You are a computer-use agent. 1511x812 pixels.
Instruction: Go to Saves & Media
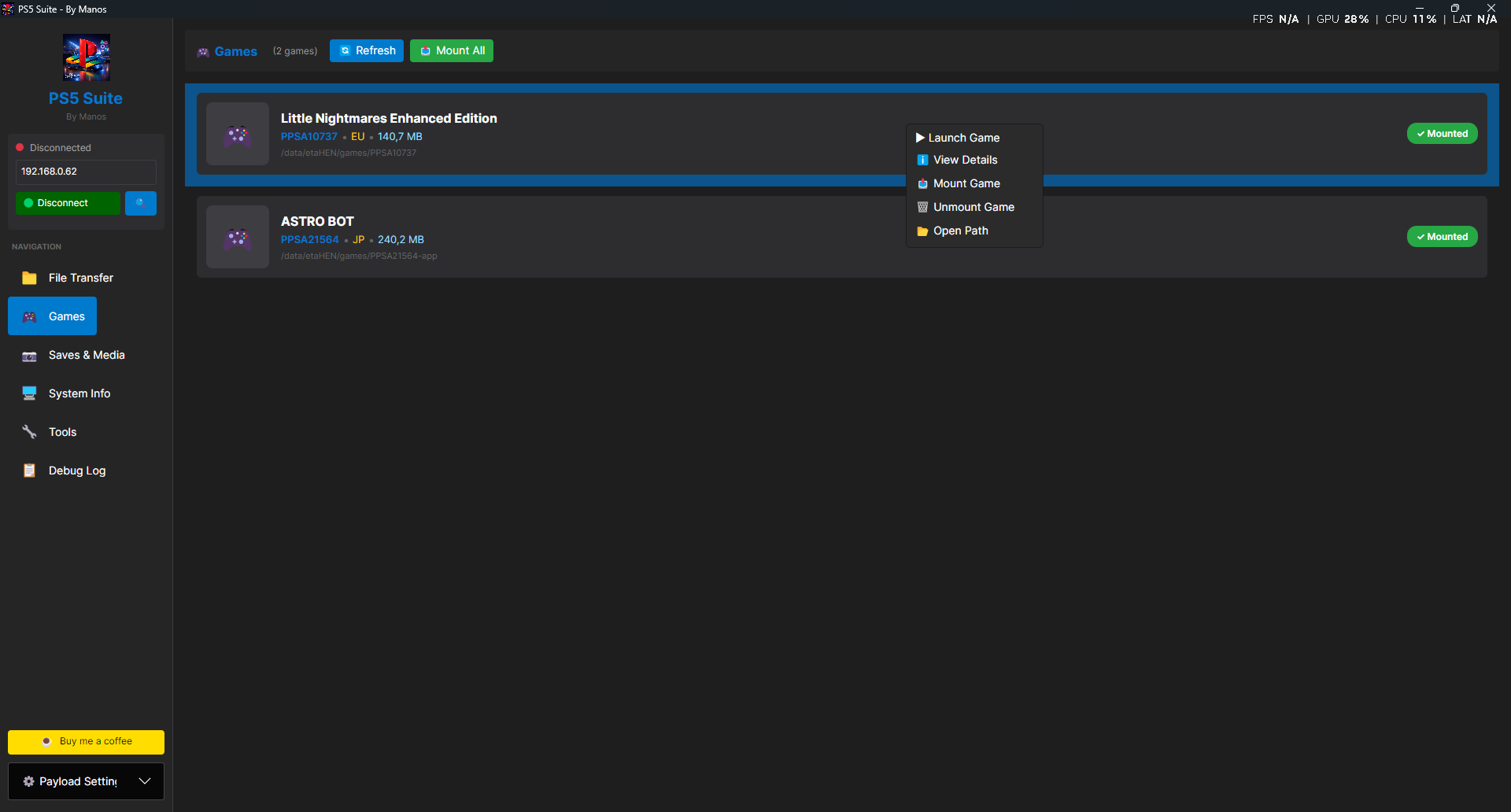coord(73,355)
